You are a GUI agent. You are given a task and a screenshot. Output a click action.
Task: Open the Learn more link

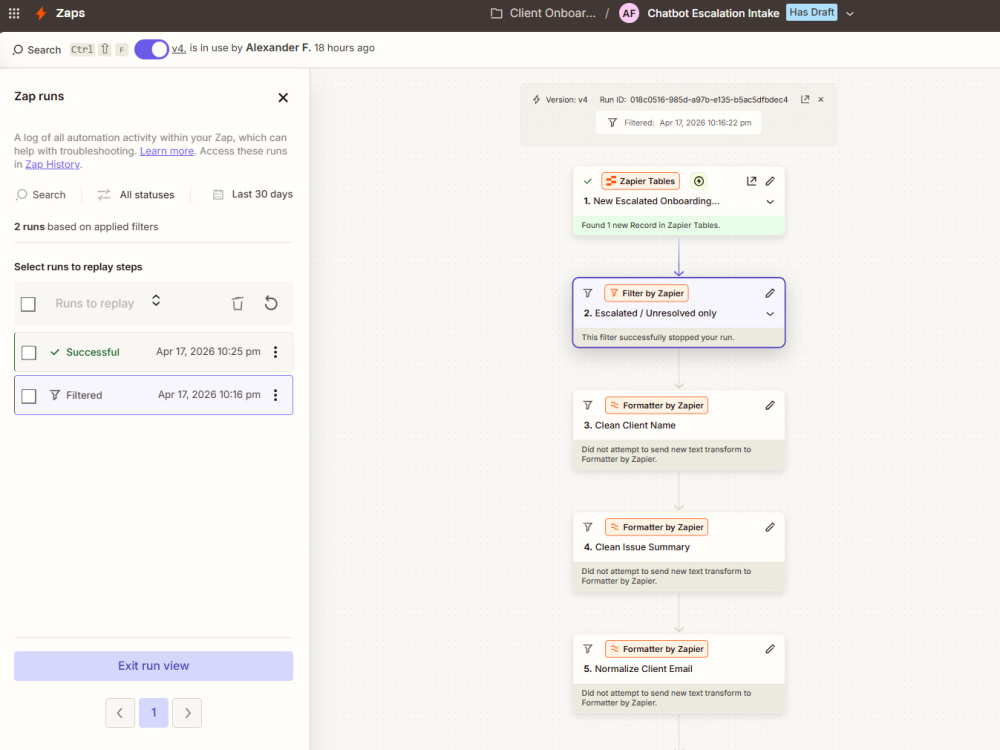click(x=167, y=151)
